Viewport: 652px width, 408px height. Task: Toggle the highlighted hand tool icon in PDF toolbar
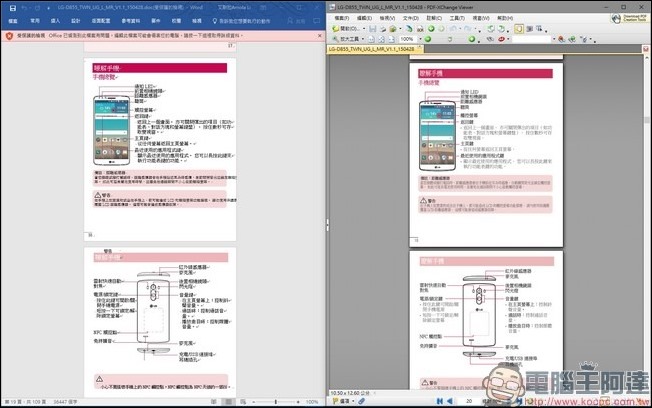[519, 29]
